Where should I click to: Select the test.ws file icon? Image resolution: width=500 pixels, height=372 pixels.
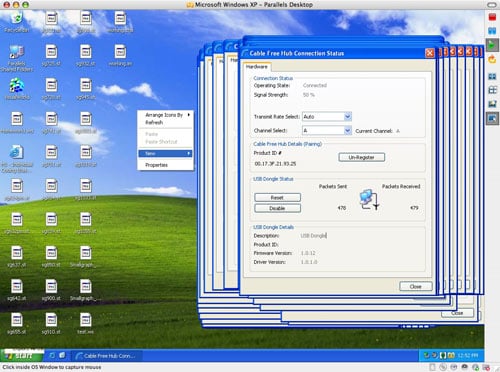click(x=86, y=320)
